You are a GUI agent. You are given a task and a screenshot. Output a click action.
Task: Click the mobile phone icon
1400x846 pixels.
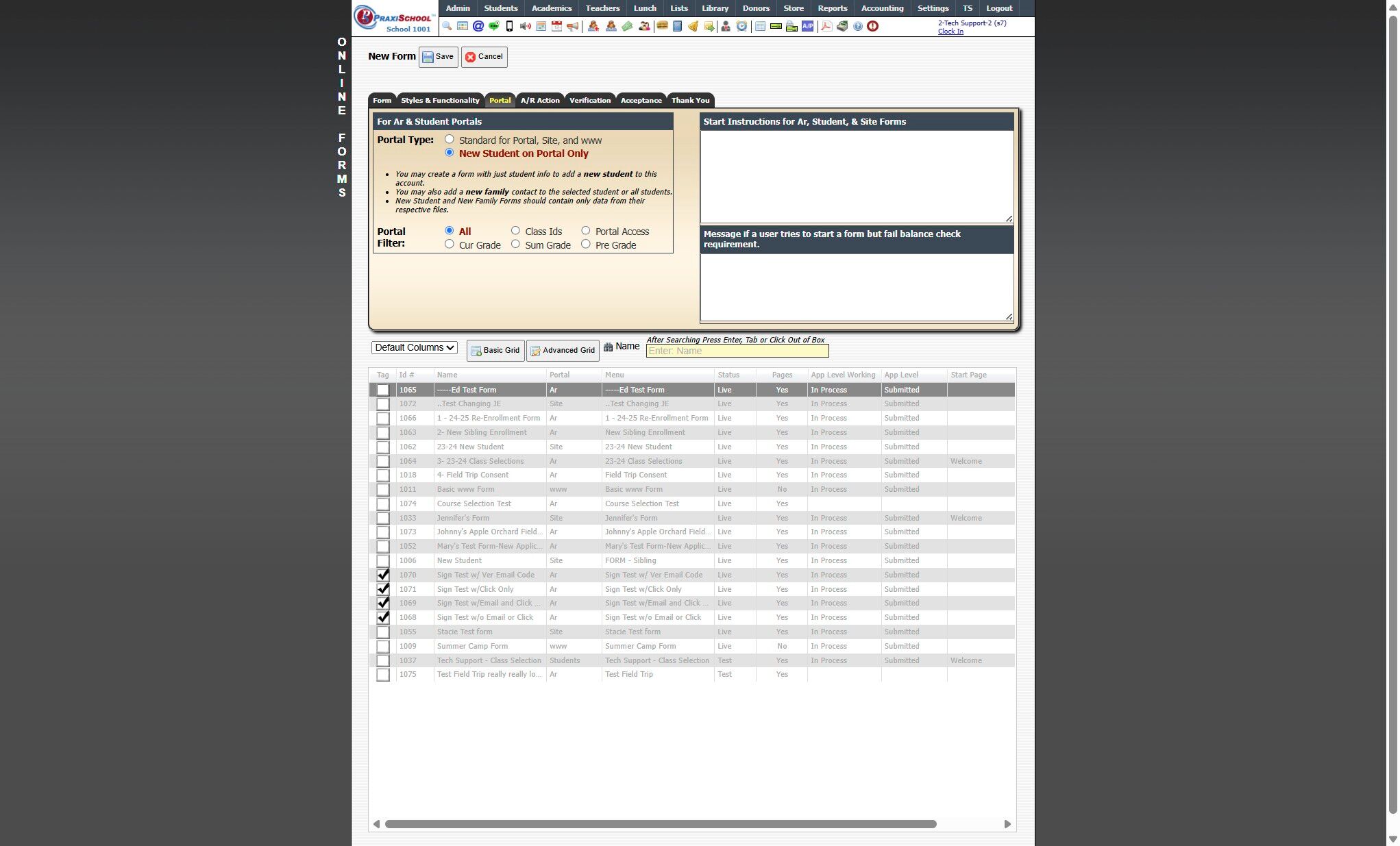coord(509,26)
